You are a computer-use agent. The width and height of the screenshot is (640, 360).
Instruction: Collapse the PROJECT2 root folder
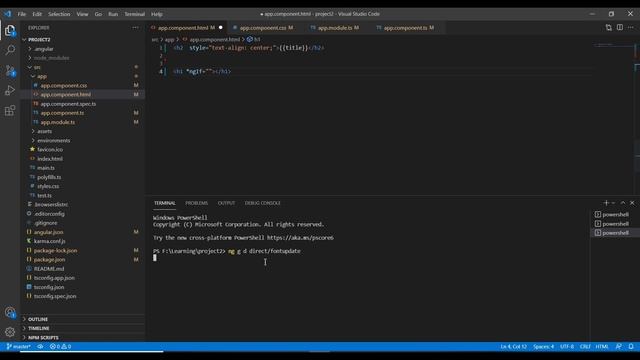[82, 40]
